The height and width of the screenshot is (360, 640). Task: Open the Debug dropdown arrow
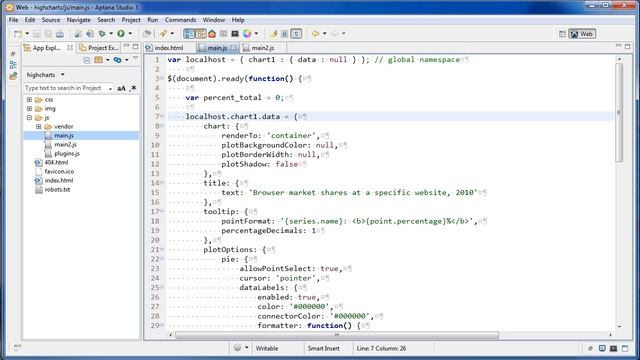pyautogui.click(x=111, y=34)
